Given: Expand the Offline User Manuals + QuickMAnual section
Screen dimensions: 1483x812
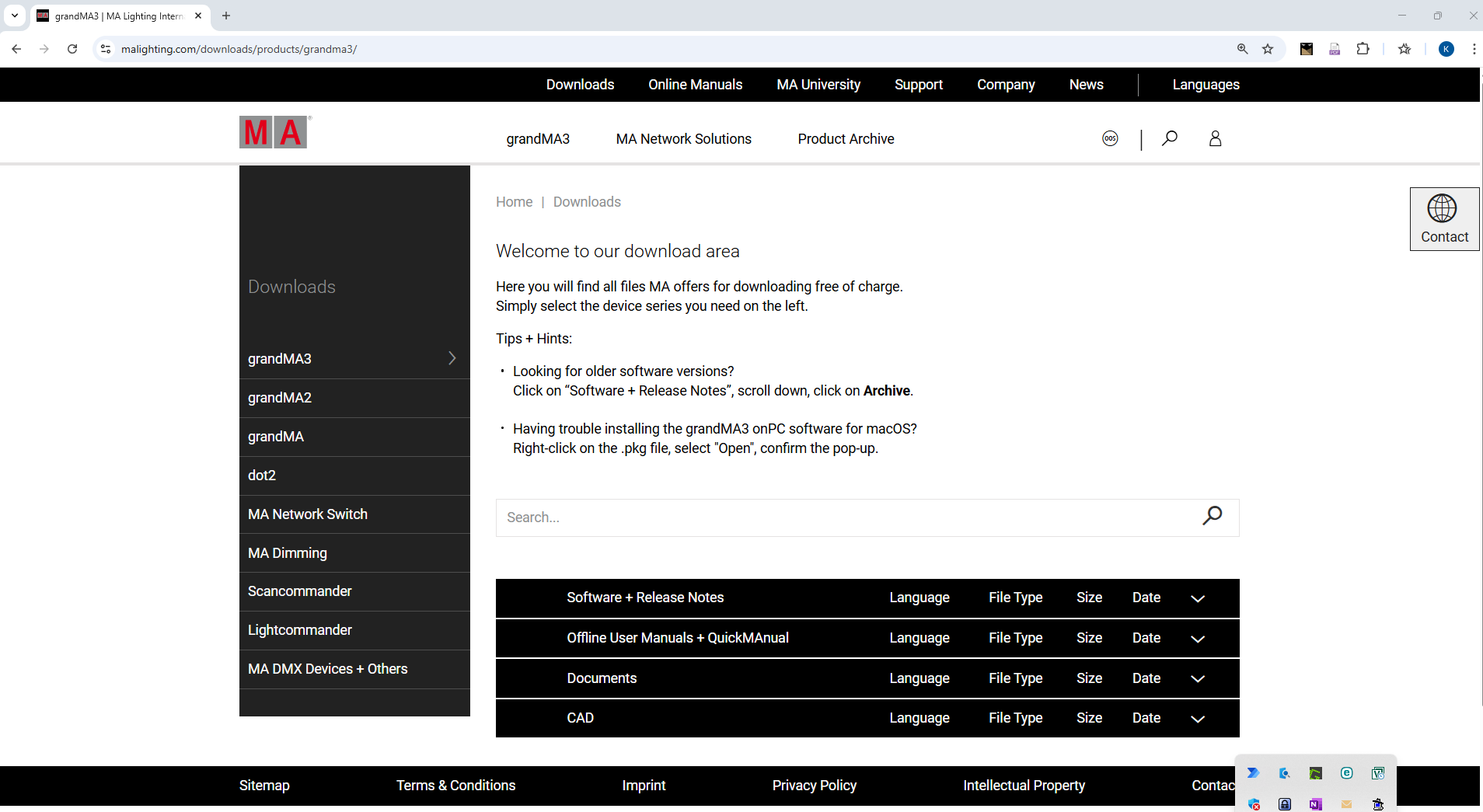Looking at the screenshot, I should pyautogui.click(x=1197, y=639).
